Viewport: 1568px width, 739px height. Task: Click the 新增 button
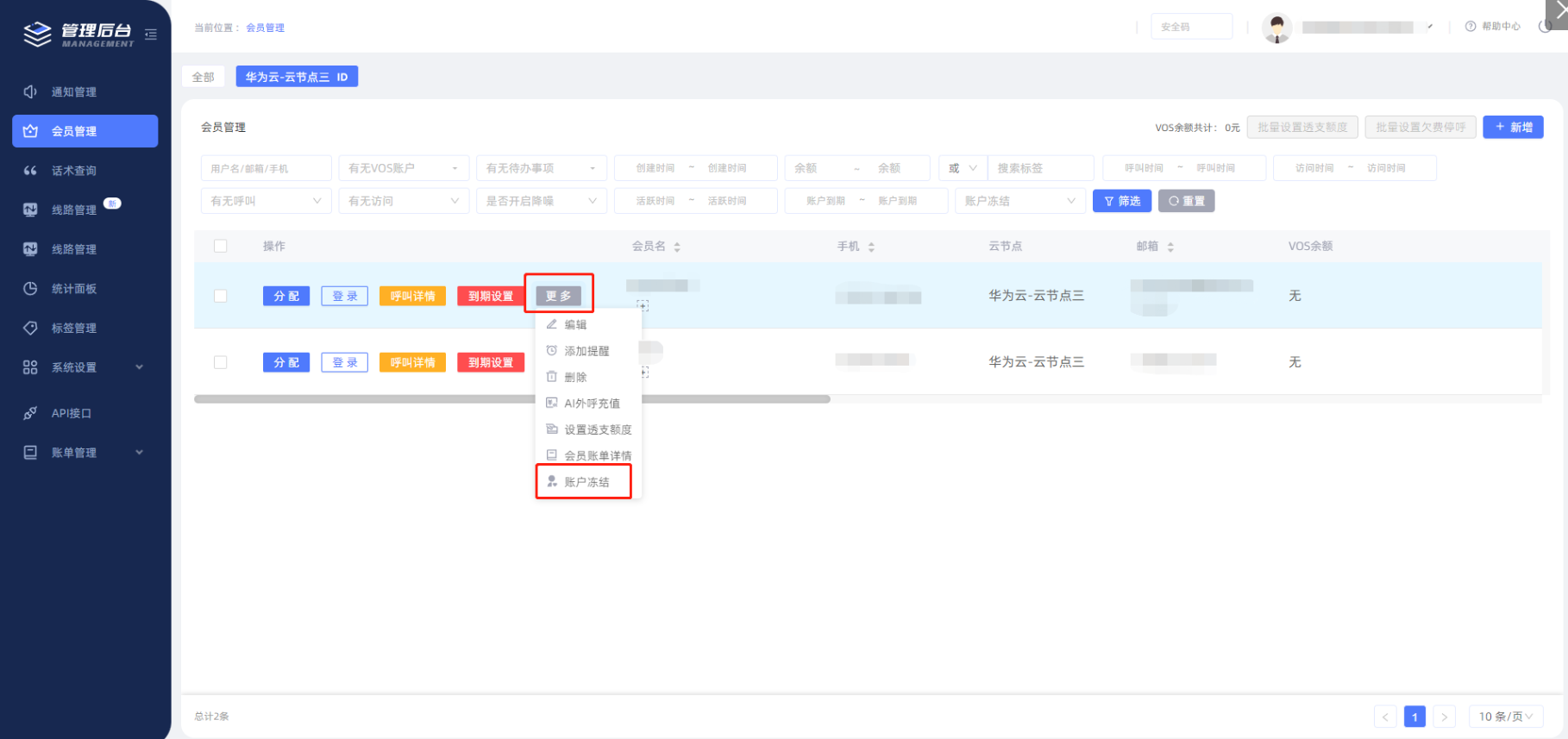point(1513,128)
